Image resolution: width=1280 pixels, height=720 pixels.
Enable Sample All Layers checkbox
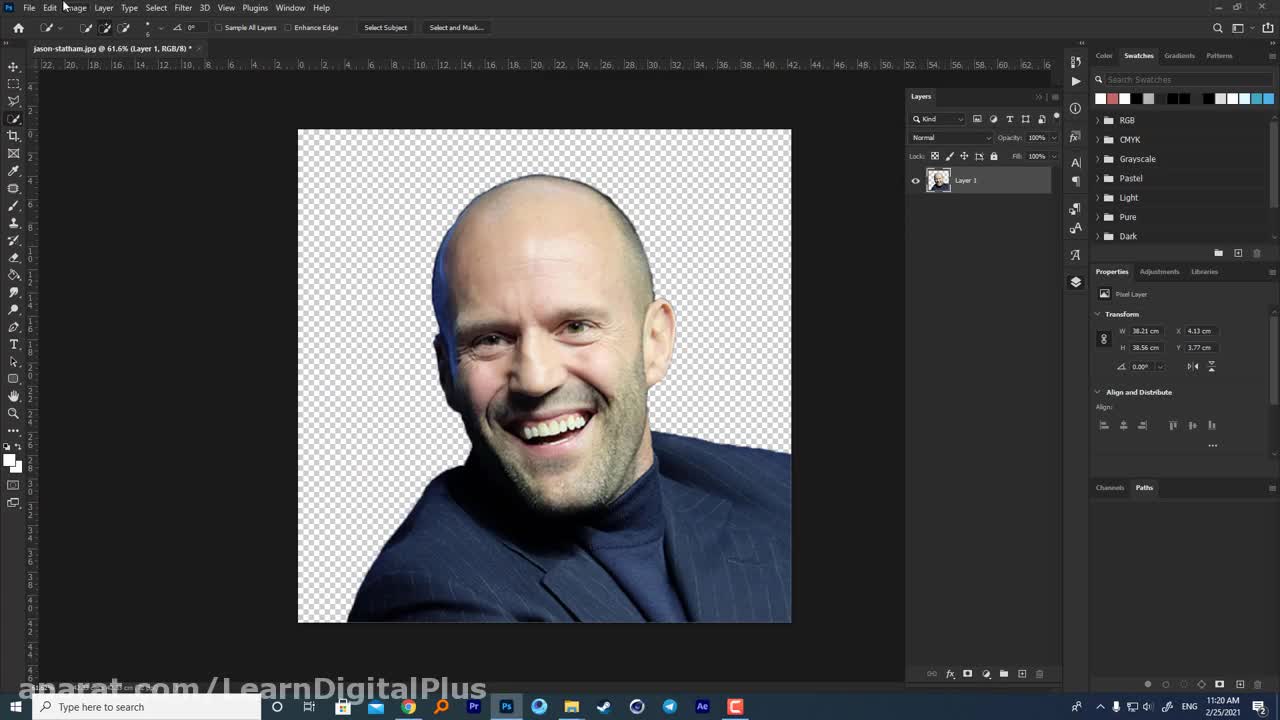(x=219, y=28)
